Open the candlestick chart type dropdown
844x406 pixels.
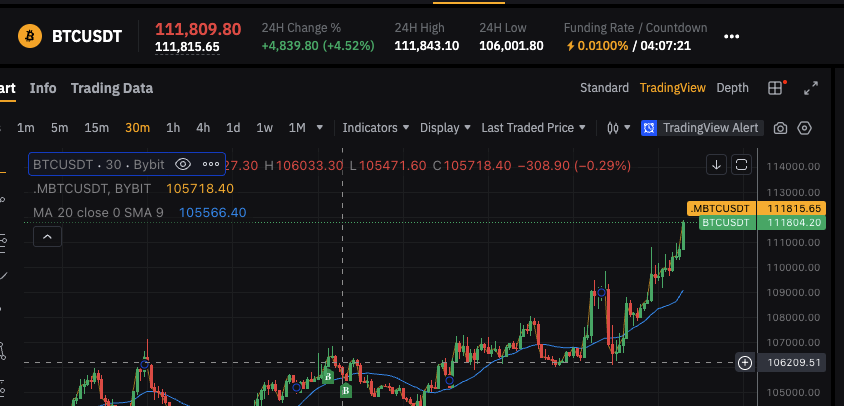click(x=618, y=128)
